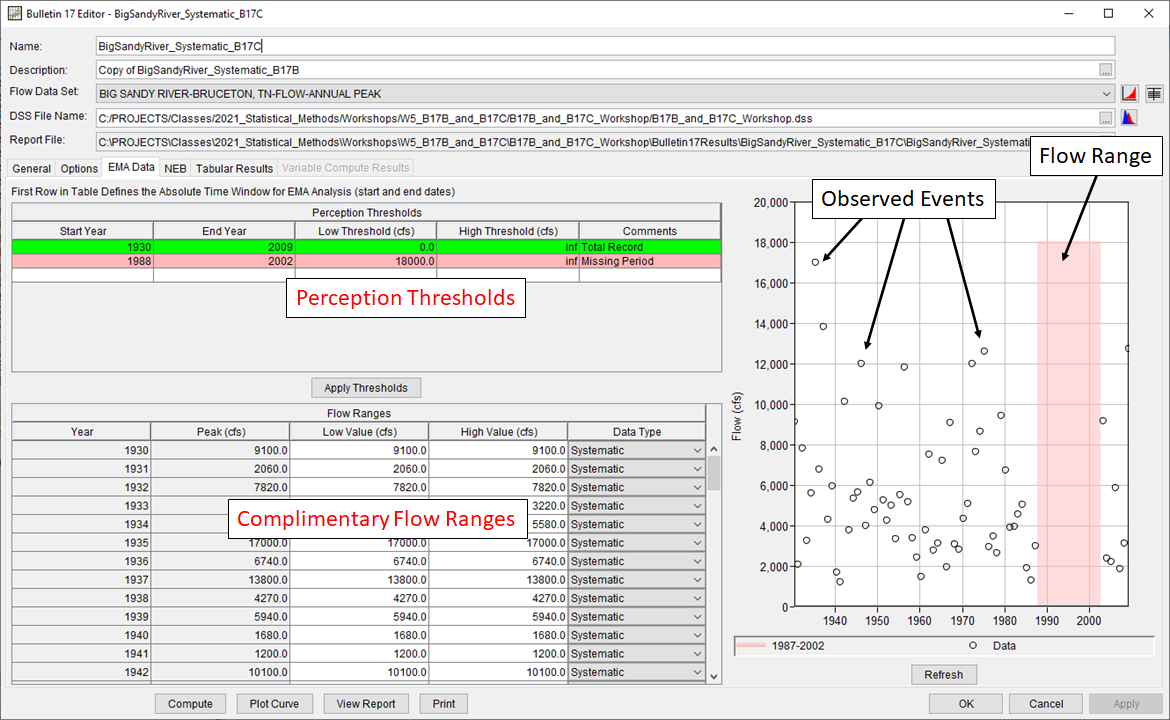This screenshot has height=720, width=1170.
Task: Open the Options tab
Action: coord(78,167)
